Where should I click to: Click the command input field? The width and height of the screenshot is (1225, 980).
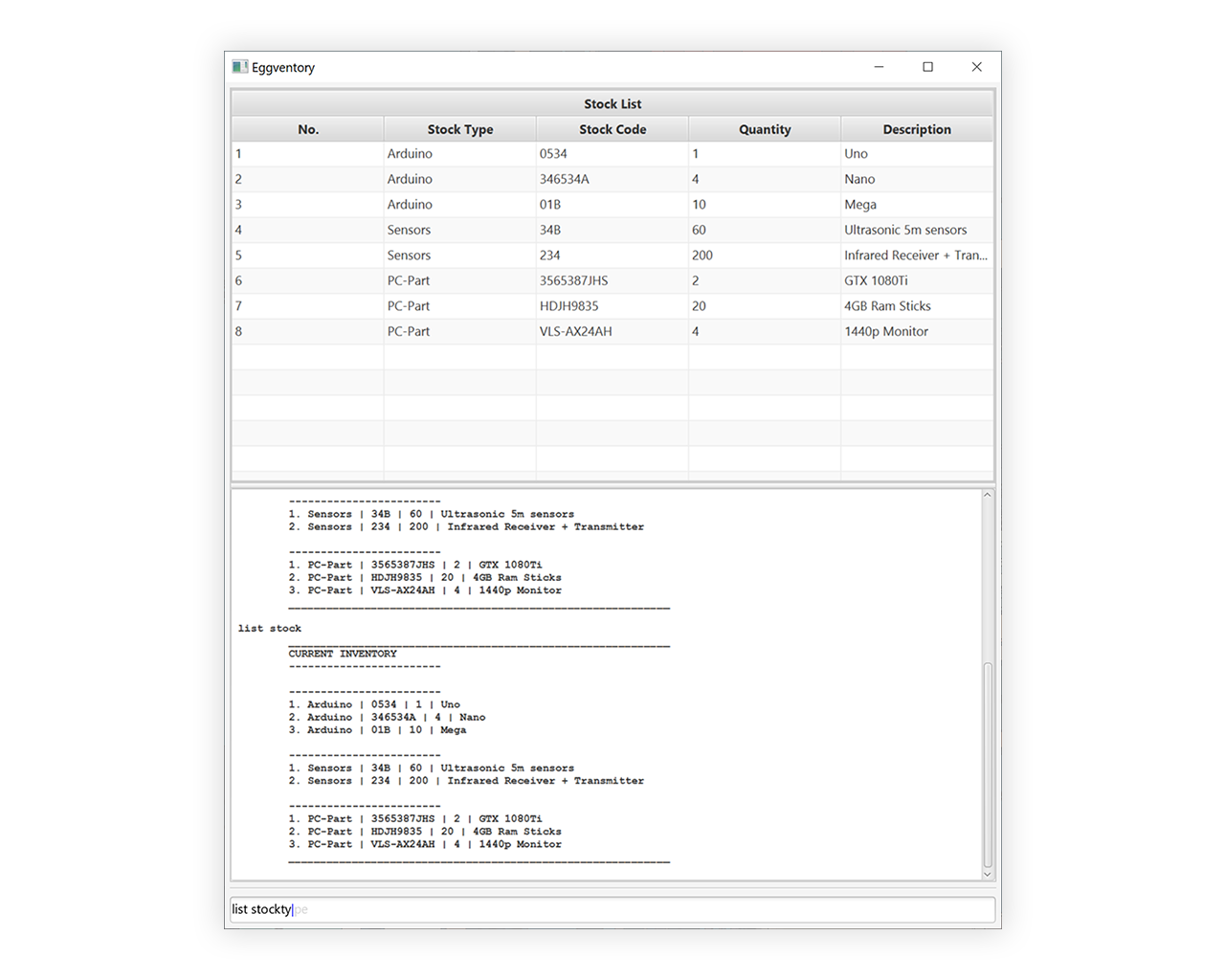pyautogui.click(x=612, y=909)
